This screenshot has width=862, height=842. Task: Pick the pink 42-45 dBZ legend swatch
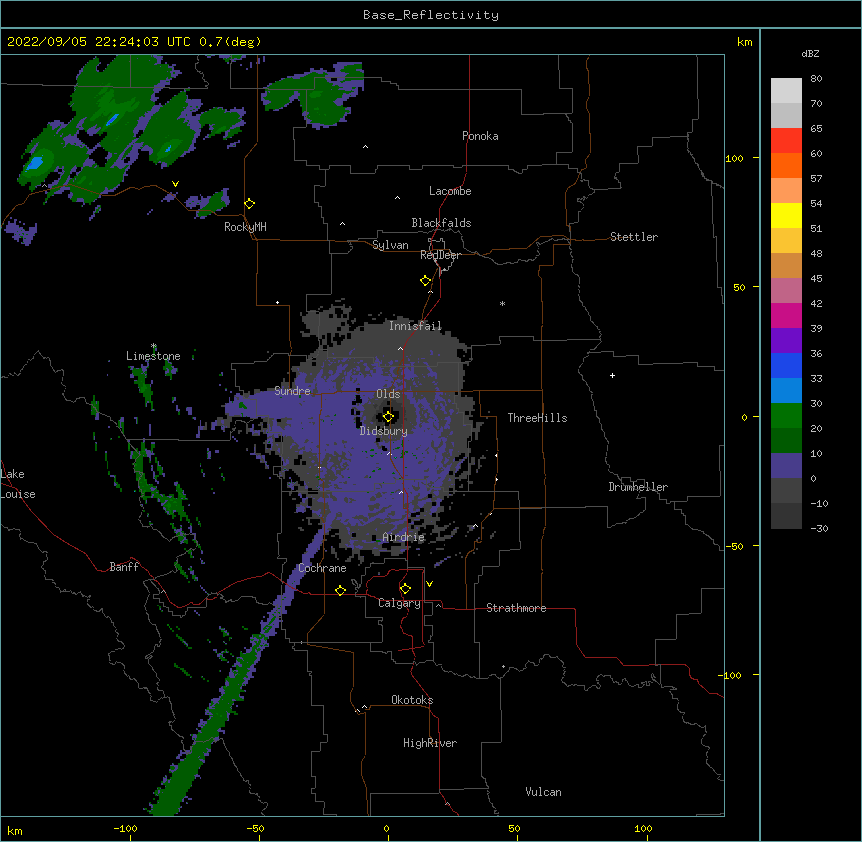[786, 291]
